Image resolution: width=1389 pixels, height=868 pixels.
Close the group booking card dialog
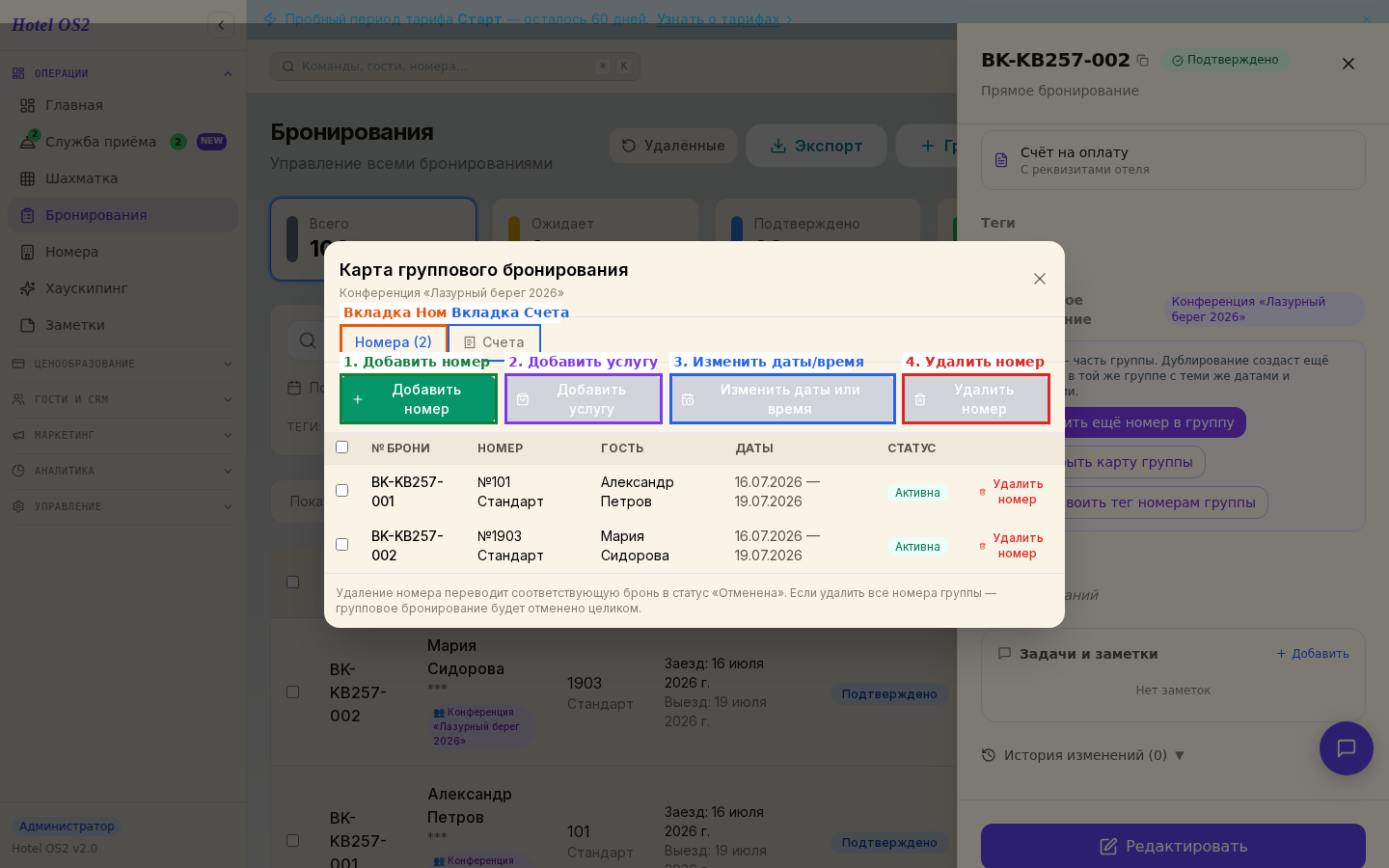click(x=1040, y=279)
